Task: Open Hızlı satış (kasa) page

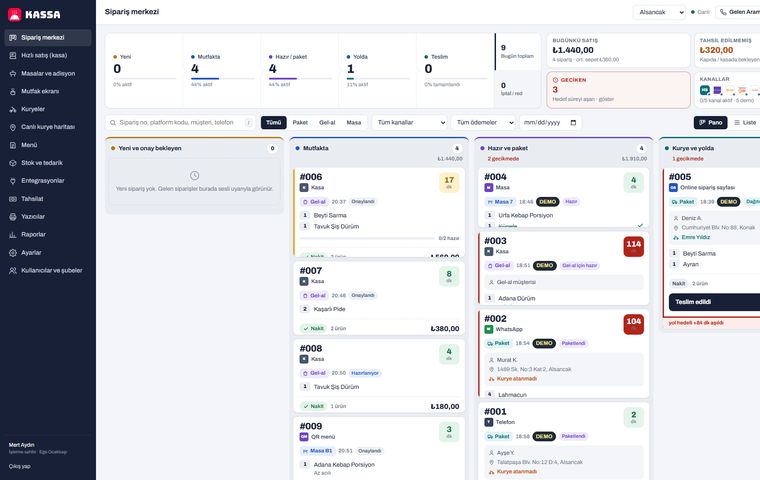Action: click(48, 55)
